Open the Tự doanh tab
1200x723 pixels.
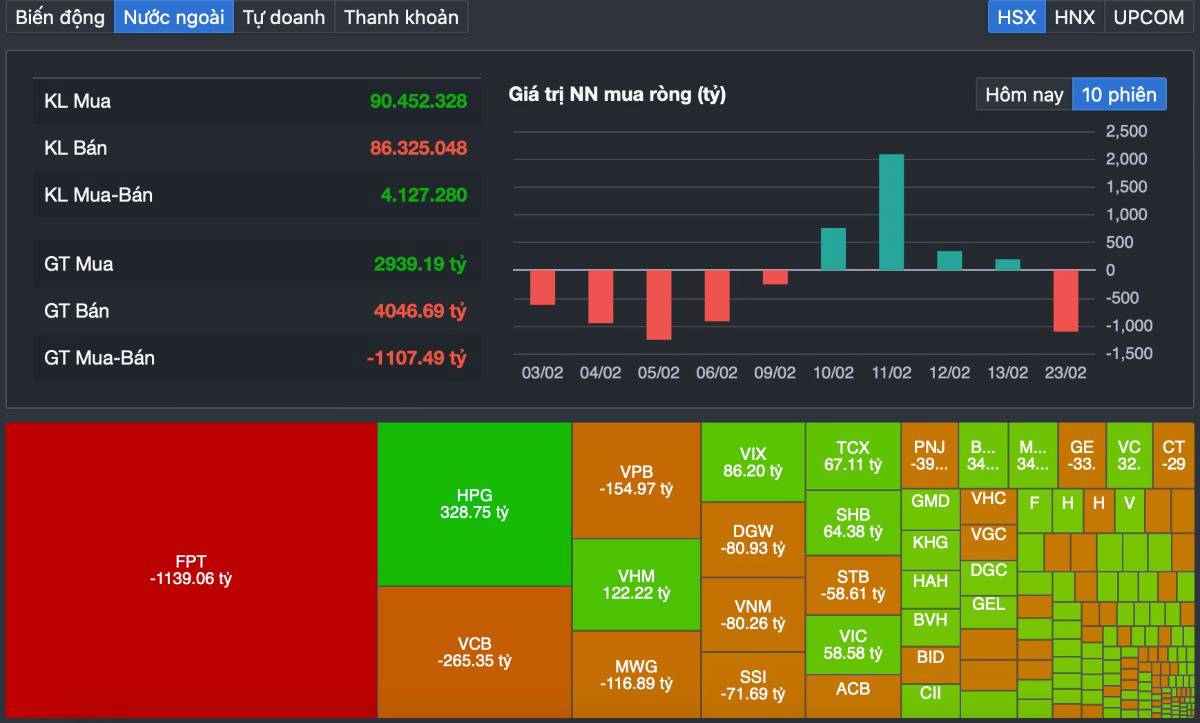pyautogui.click(x=284, y=17)
